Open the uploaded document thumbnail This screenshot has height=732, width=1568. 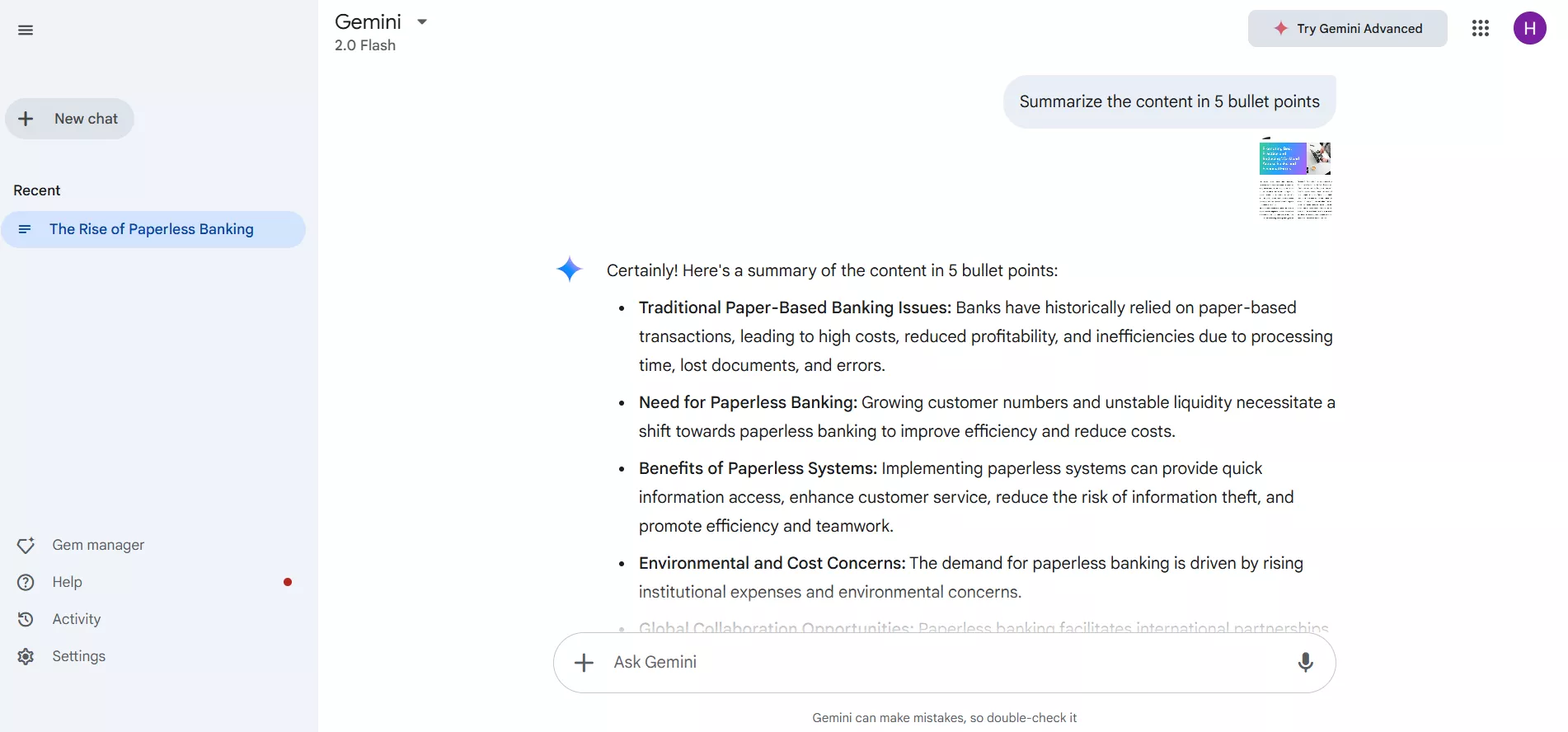click(1295, 179)
